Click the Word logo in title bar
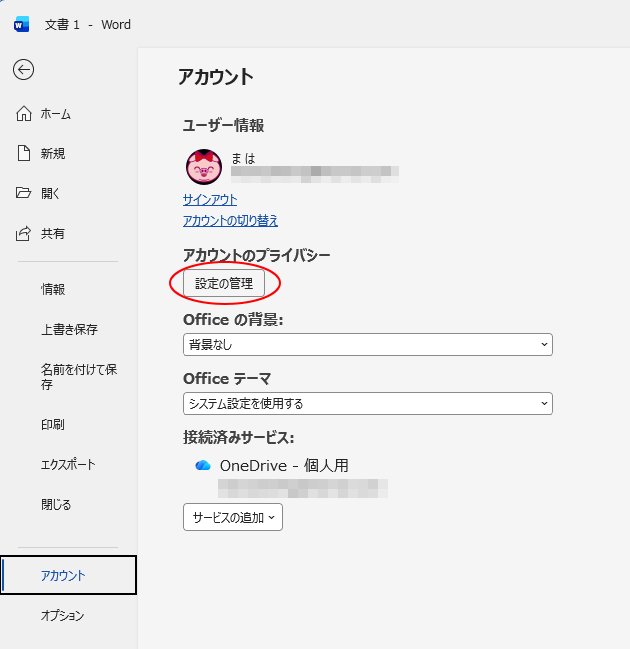Viewport: 630px width, 649px height. (x=21, y=24)
